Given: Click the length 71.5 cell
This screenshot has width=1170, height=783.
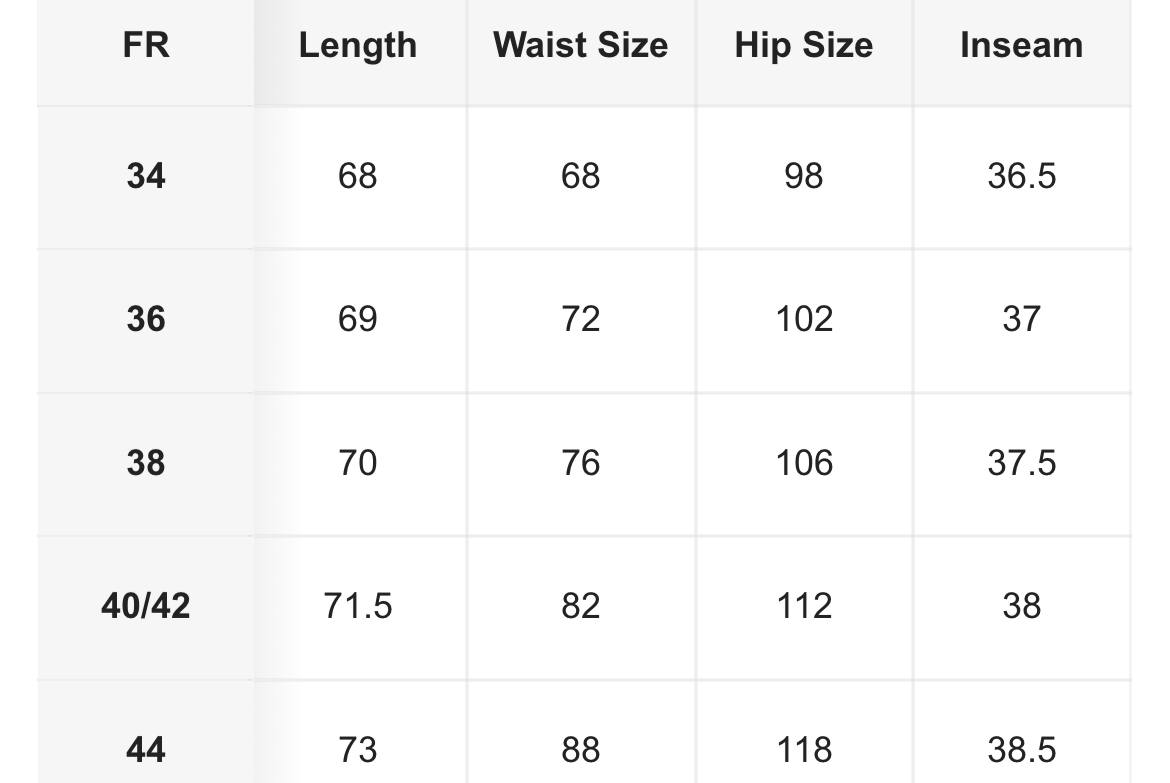Looking at the screenshot, I should 357,607.
